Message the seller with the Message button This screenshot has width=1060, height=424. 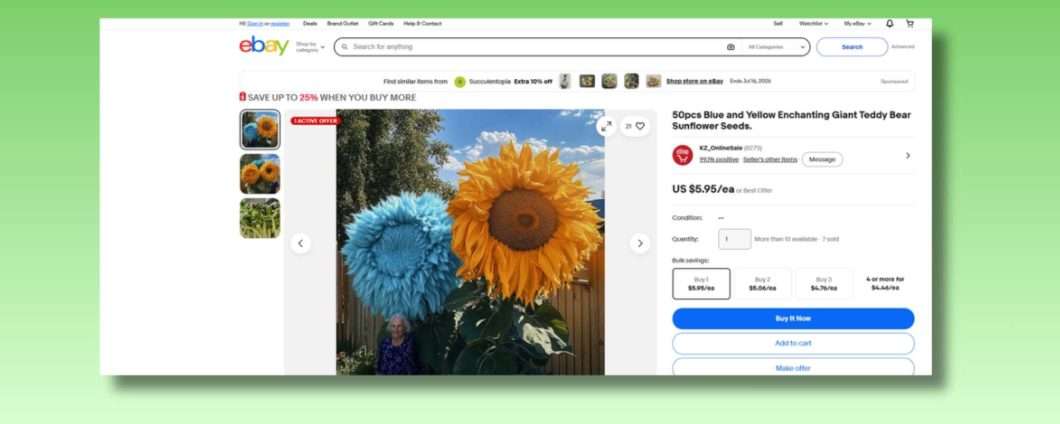pyautogui.click(x=822, y=160)
